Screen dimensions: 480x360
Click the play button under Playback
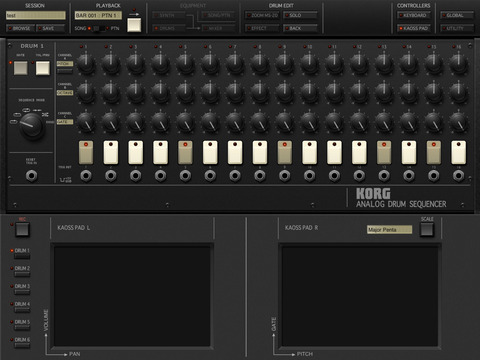134,25
